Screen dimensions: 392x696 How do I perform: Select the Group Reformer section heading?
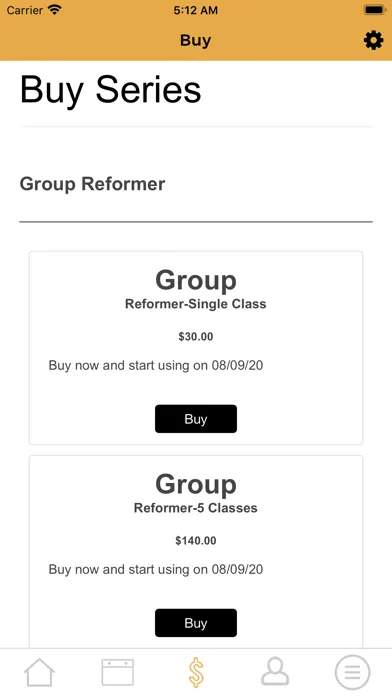92,184
